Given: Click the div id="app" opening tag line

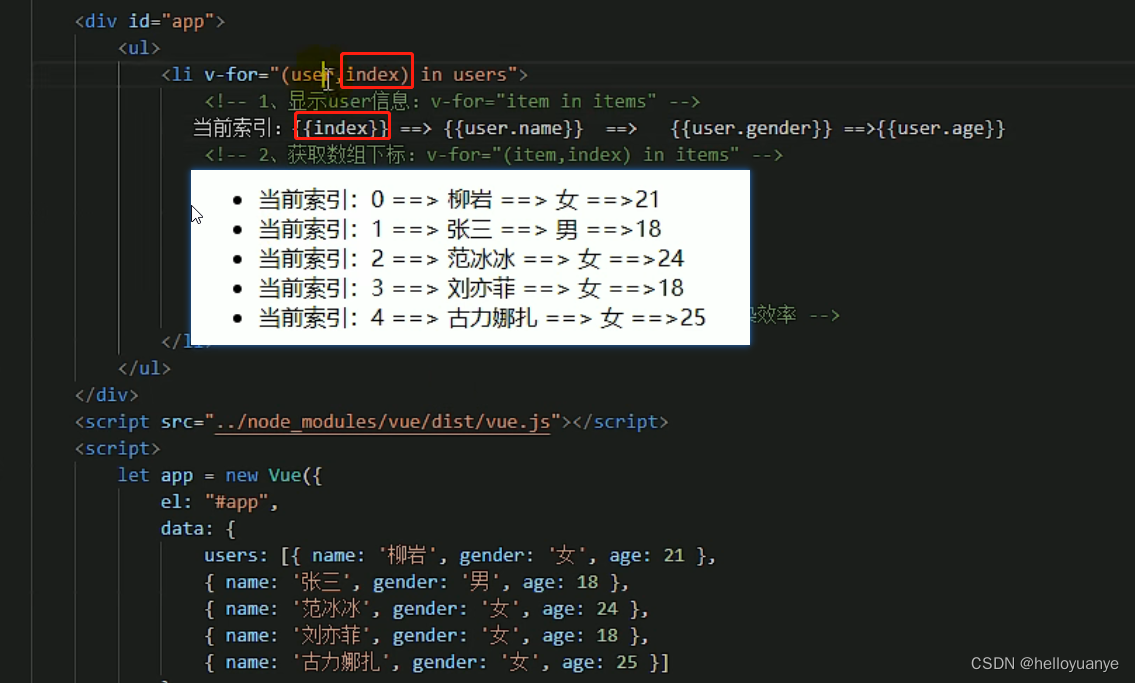Looking at the screenshot, I should tap(150, 21).
